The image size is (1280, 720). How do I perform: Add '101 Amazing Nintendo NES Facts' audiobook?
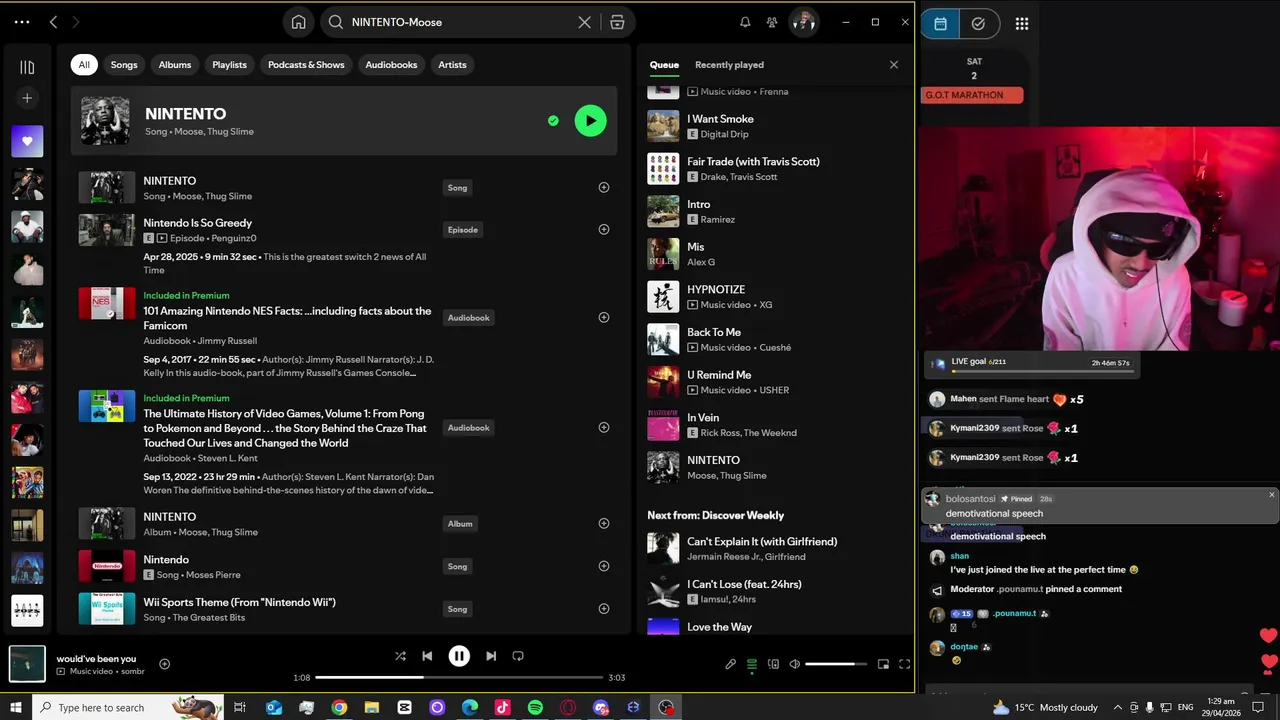click(603, 317)
